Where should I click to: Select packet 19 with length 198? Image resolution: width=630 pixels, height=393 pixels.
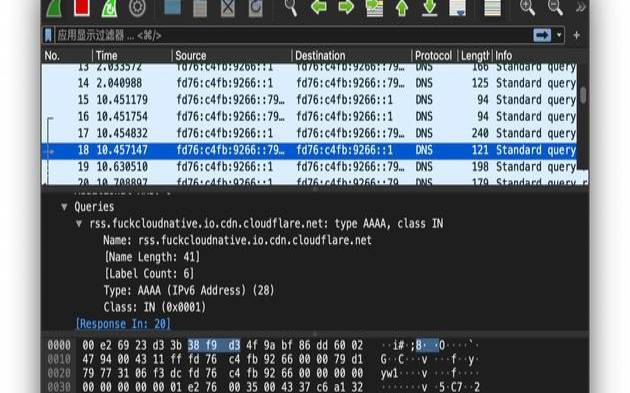pyautogui.click(x=309, y=167)
